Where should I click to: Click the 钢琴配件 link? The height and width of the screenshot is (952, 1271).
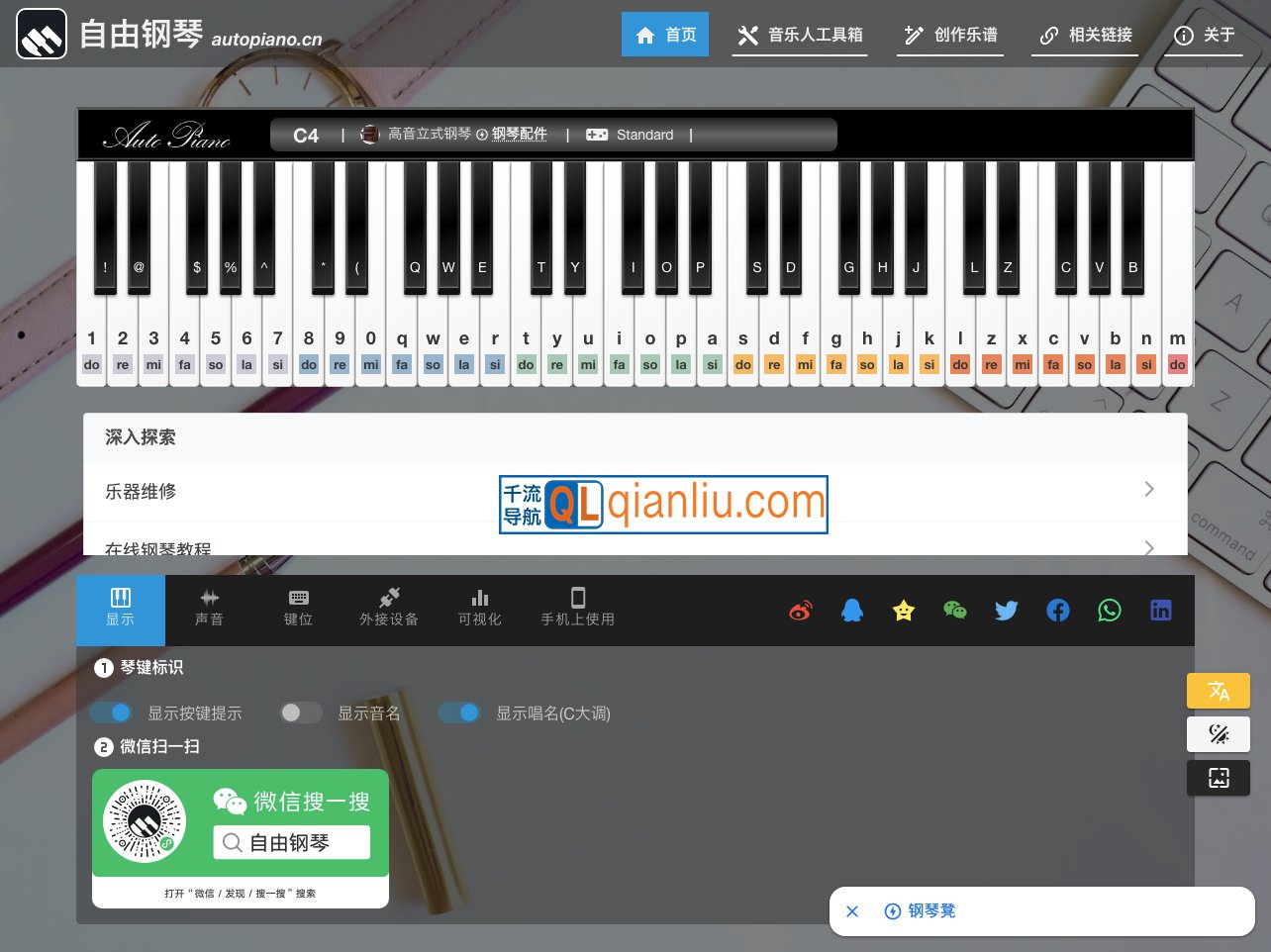coord(520,135)
